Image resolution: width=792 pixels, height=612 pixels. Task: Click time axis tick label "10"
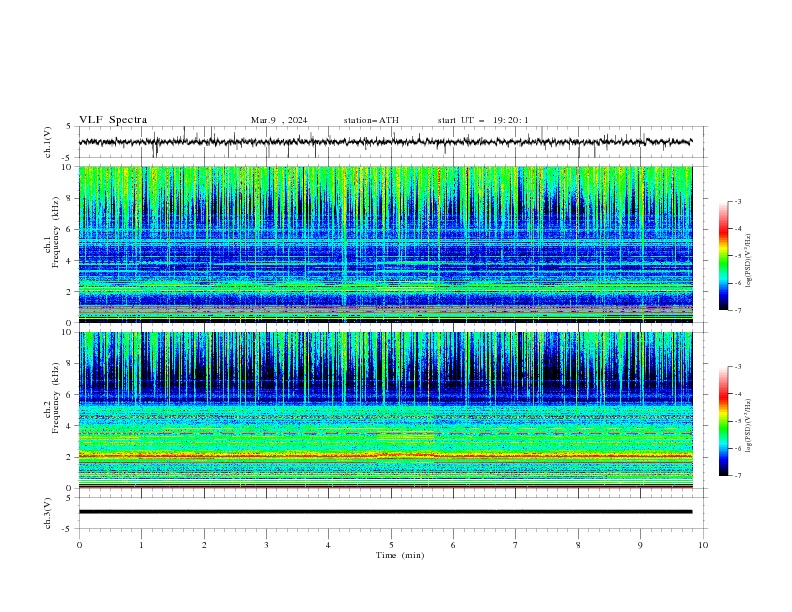tap(703, 545)
